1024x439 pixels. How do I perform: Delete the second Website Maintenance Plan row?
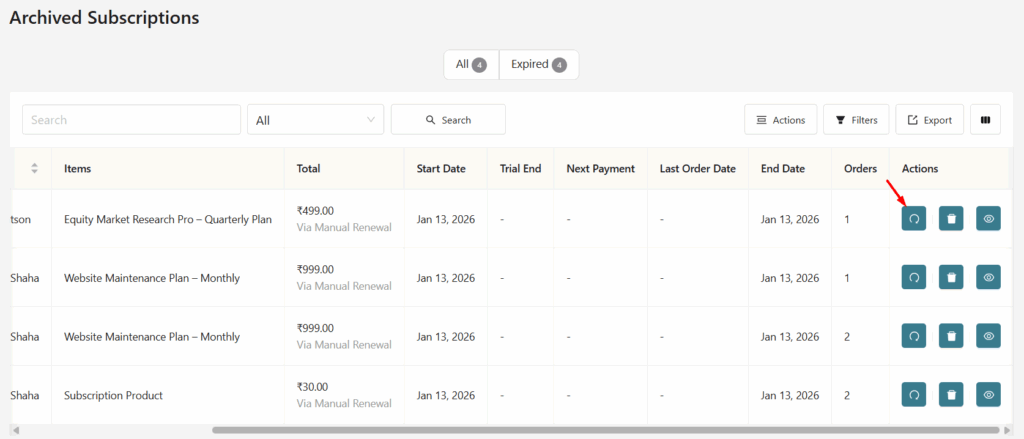point(951,336)
